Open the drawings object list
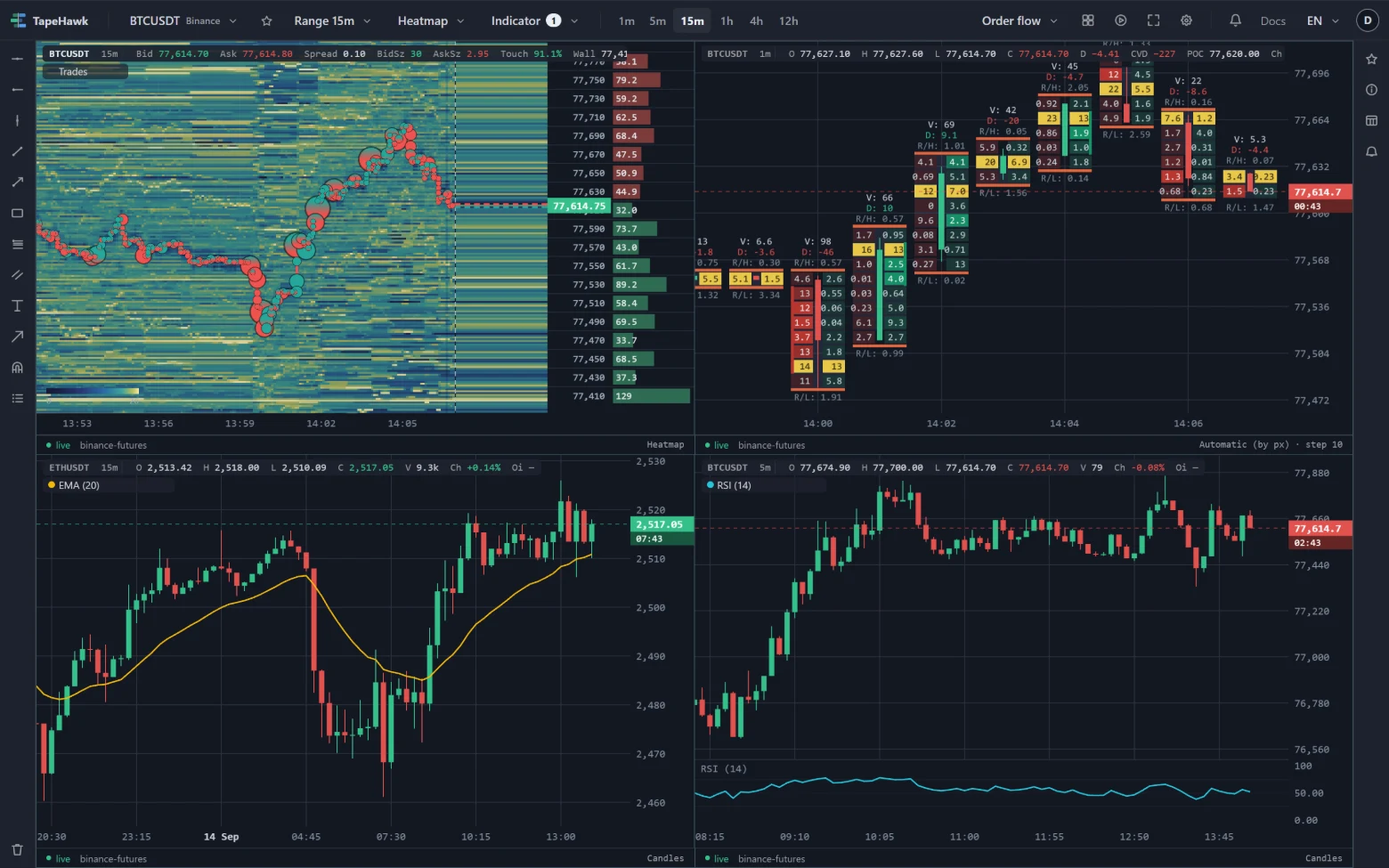 [17, 398]
